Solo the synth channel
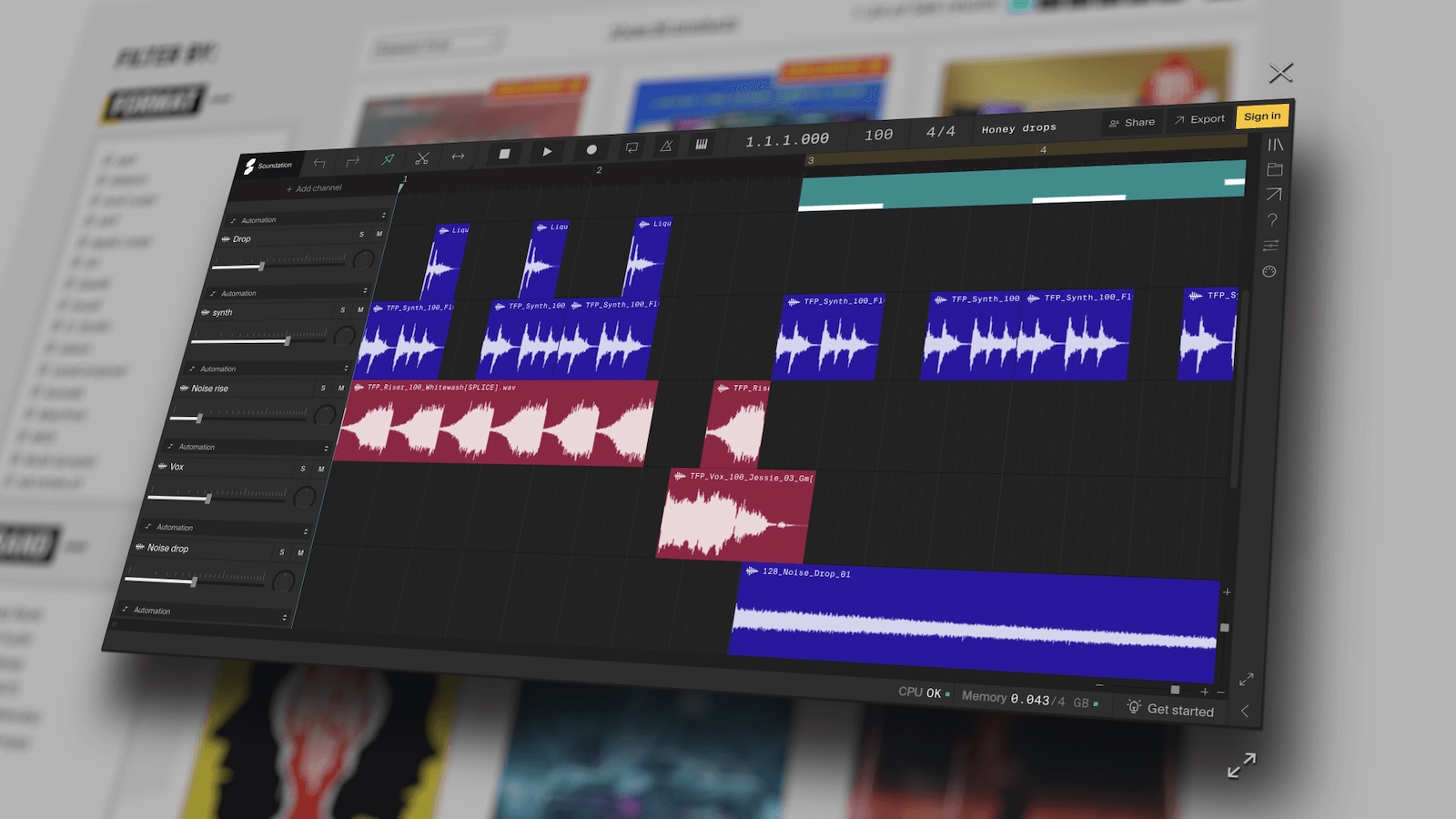 click(342, 308)
